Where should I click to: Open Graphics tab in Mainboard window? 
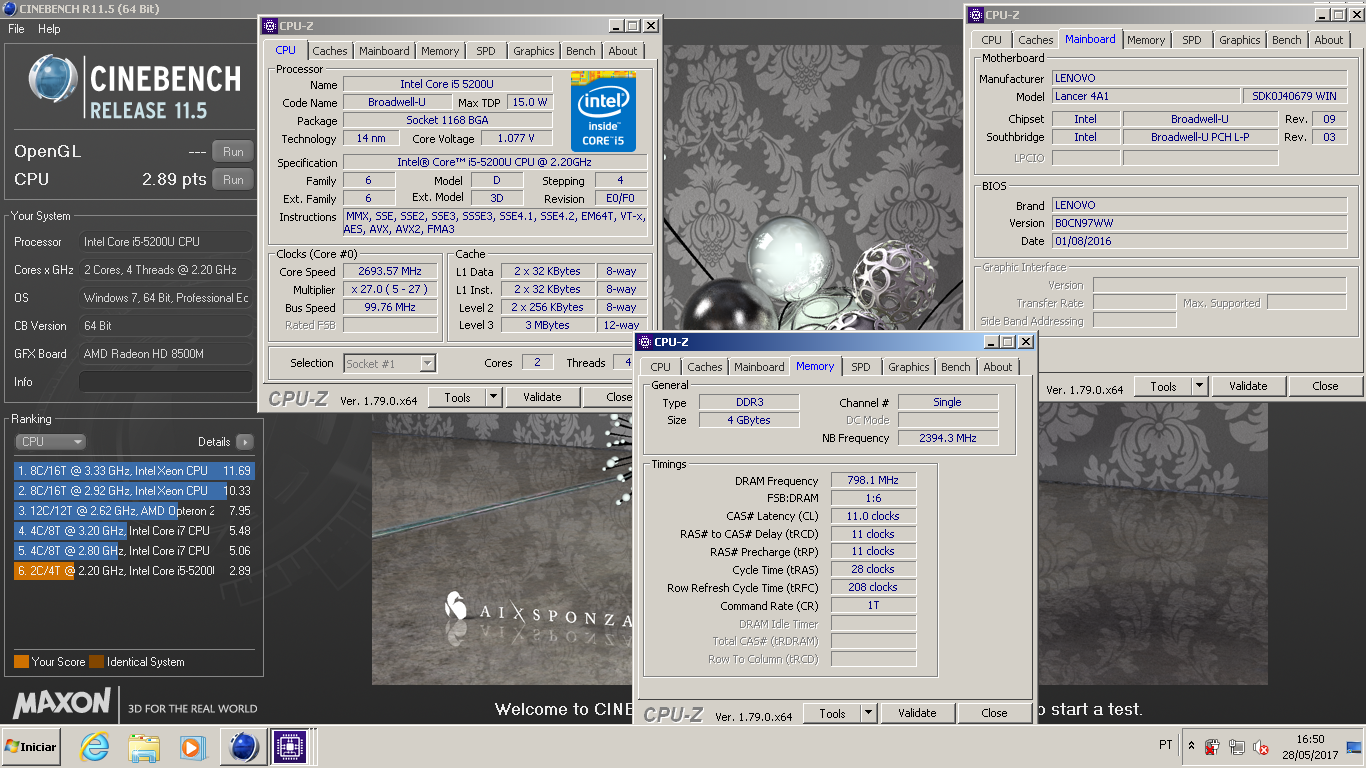coord(1239,40)
